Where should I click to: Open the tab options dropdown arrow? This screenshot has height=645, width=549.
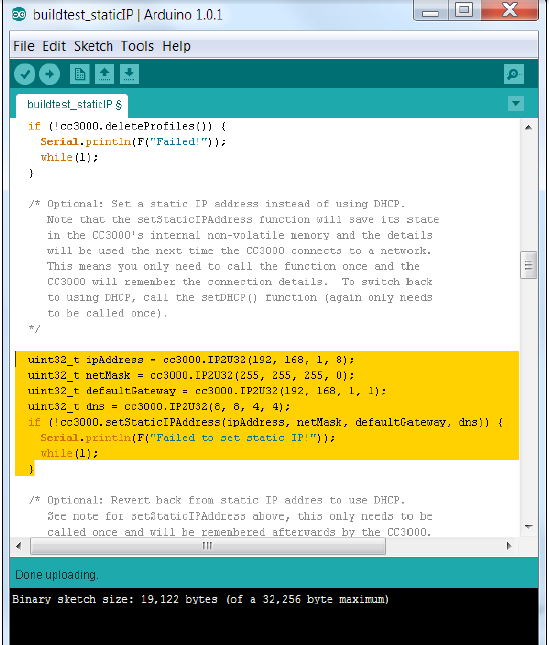[516, 103]
